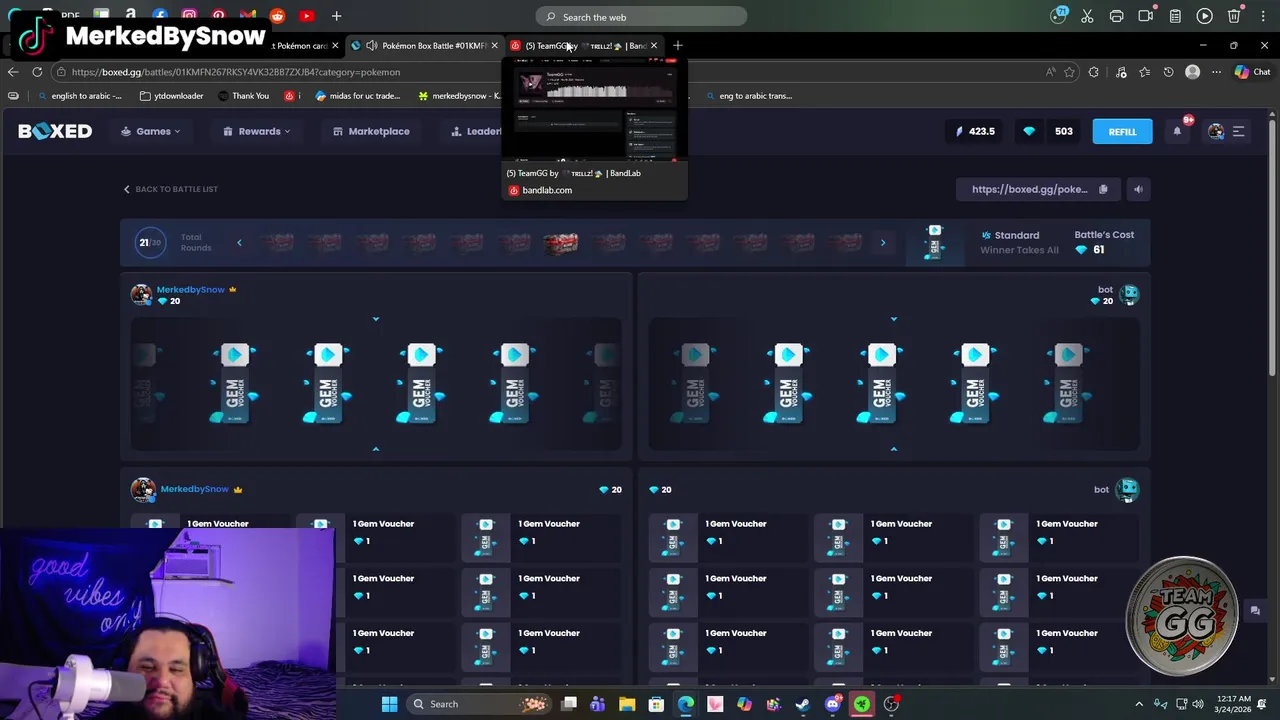Open Steam from the taskbar

(x=802, y=704)
